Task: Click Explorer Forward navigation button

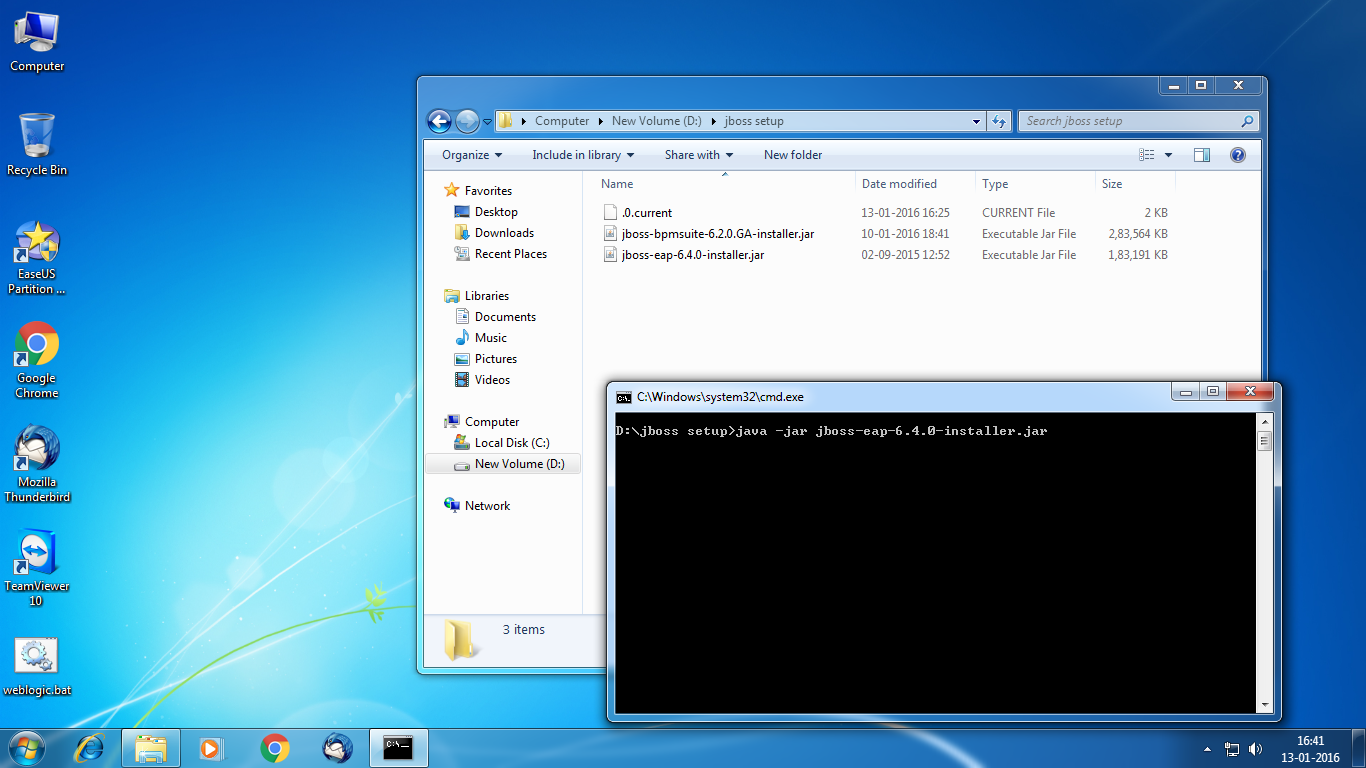Action: [x=467, y=121]
